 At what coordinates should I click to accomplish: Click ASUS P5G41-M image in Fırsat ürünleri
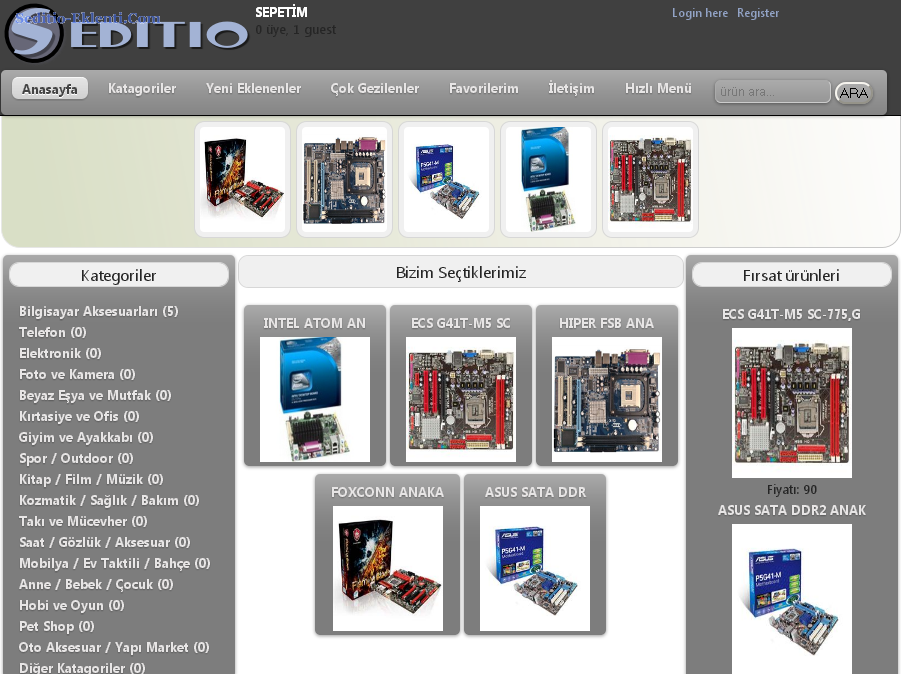tap(792, 599)
